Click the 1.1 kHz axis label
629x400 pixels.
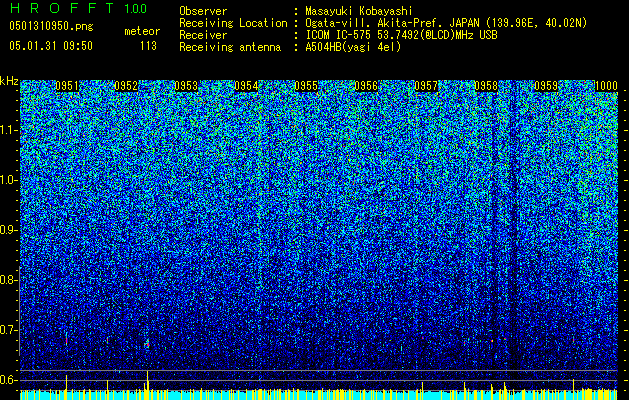[8, 130]
